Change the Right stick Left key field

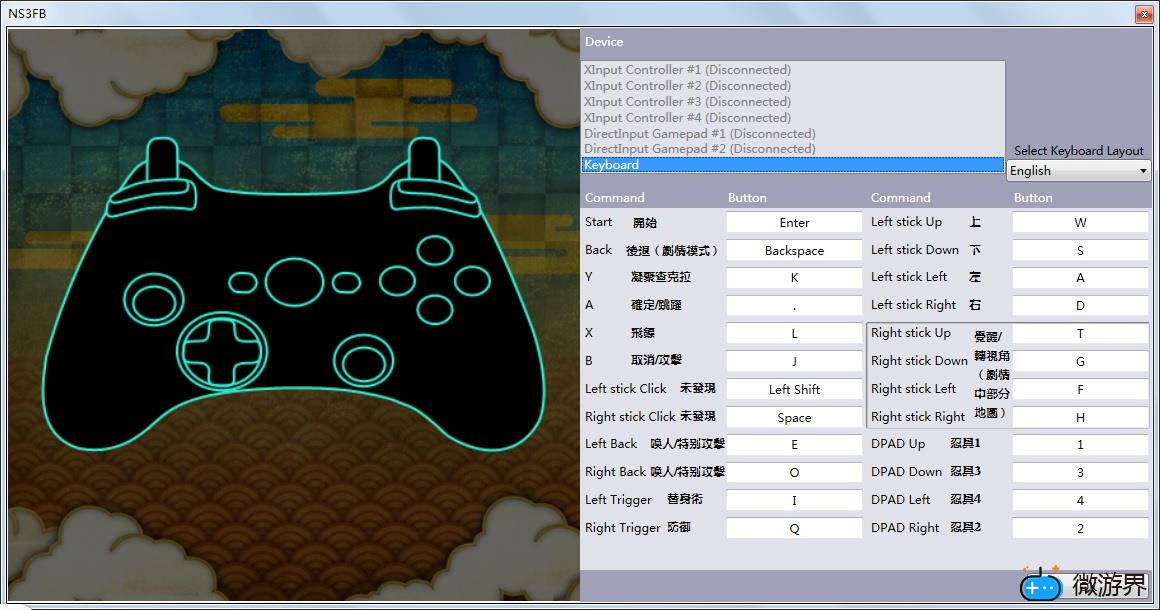1080,390
